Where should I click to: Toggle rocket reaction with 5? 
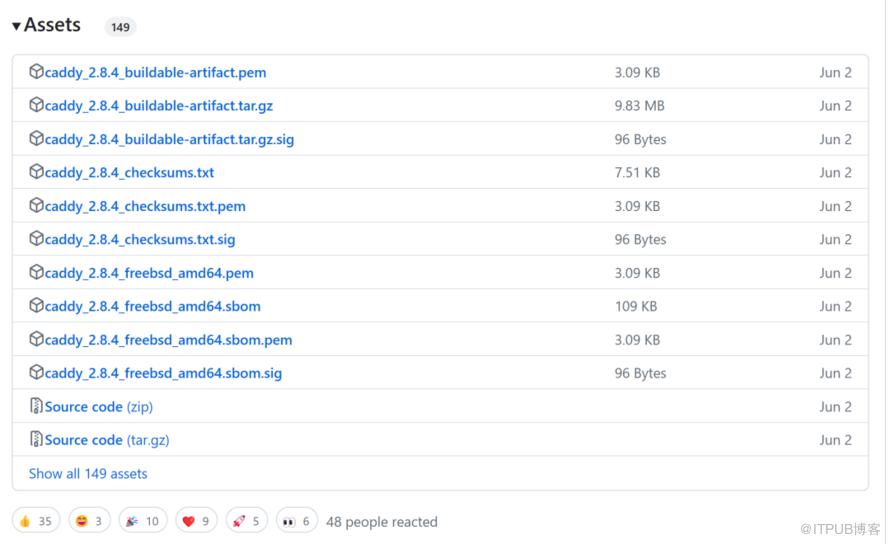point(246,521)
